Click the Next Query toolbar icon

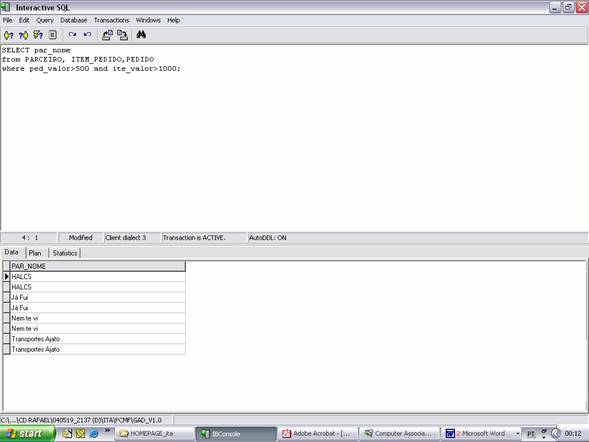(23, 35)
